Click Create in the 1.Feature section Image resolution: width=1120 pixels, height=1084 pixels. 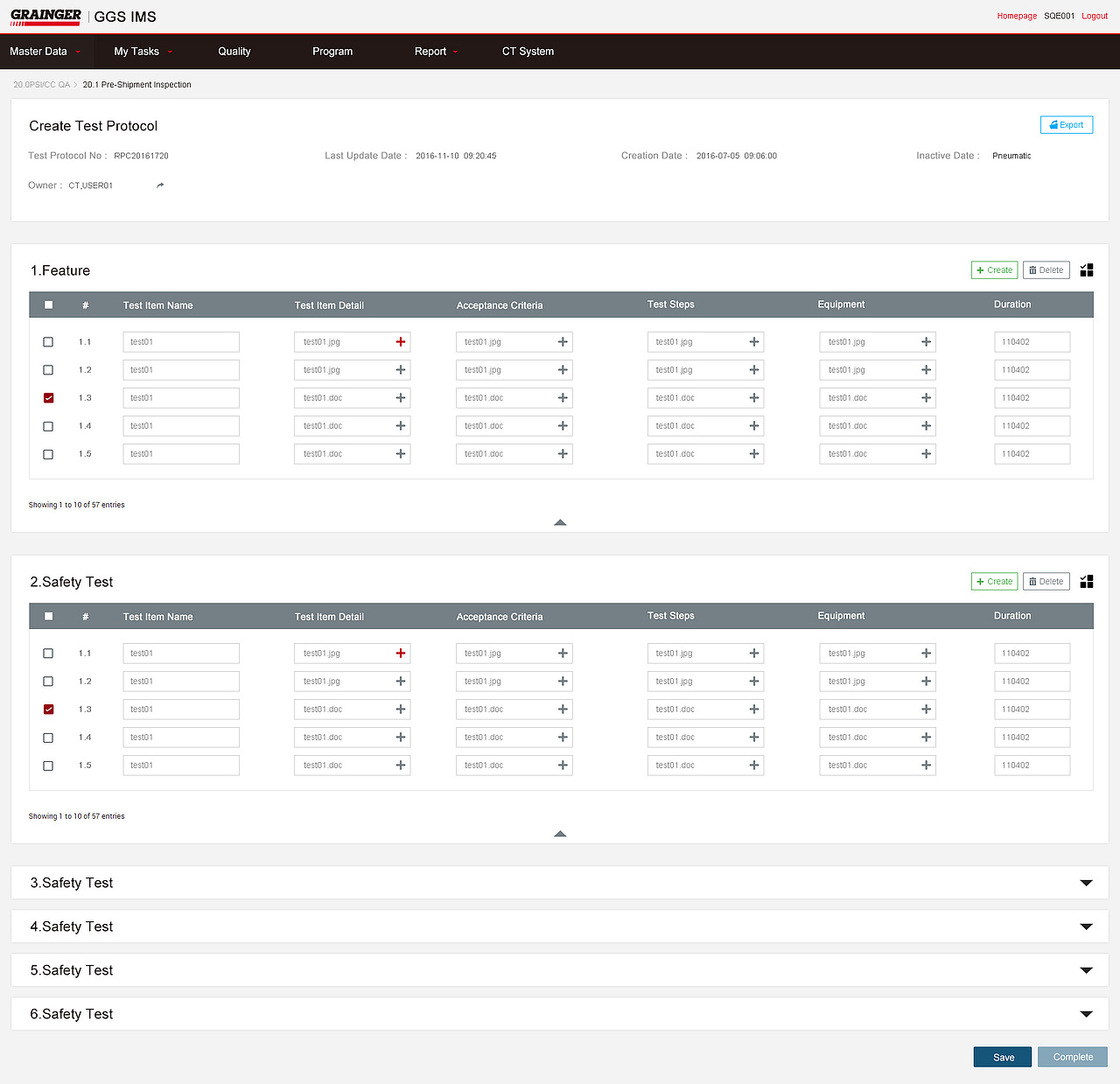click(x=994, y=270)
